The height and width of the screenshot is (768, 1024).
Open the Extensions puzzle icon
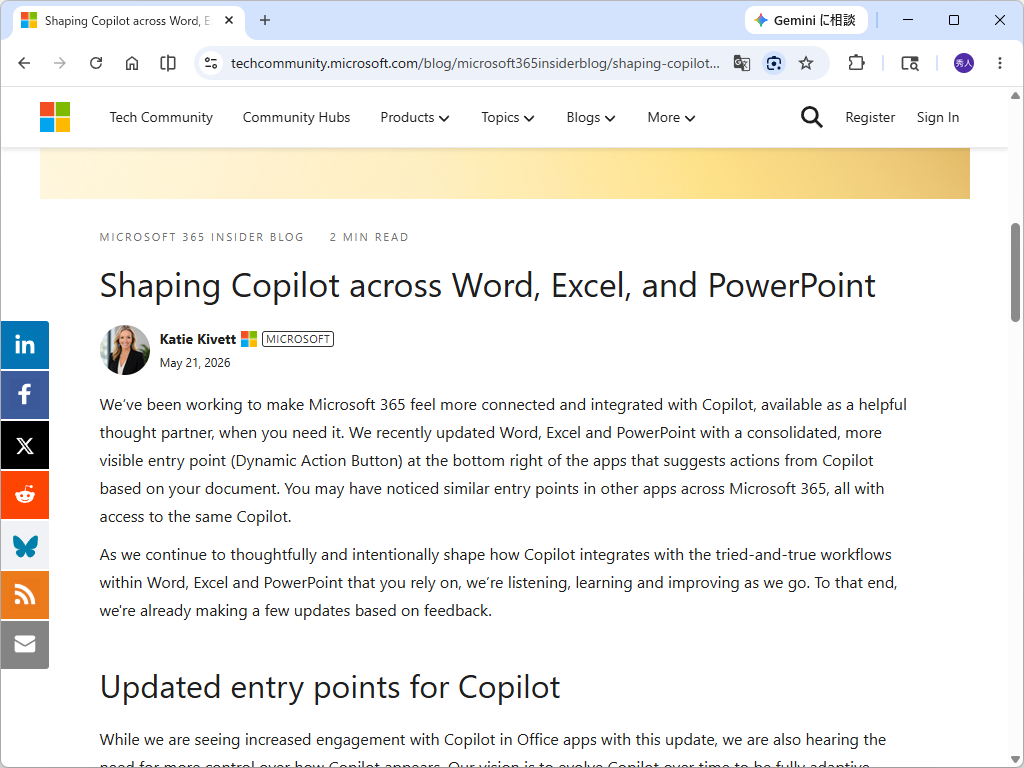click(x=856, y=63)
